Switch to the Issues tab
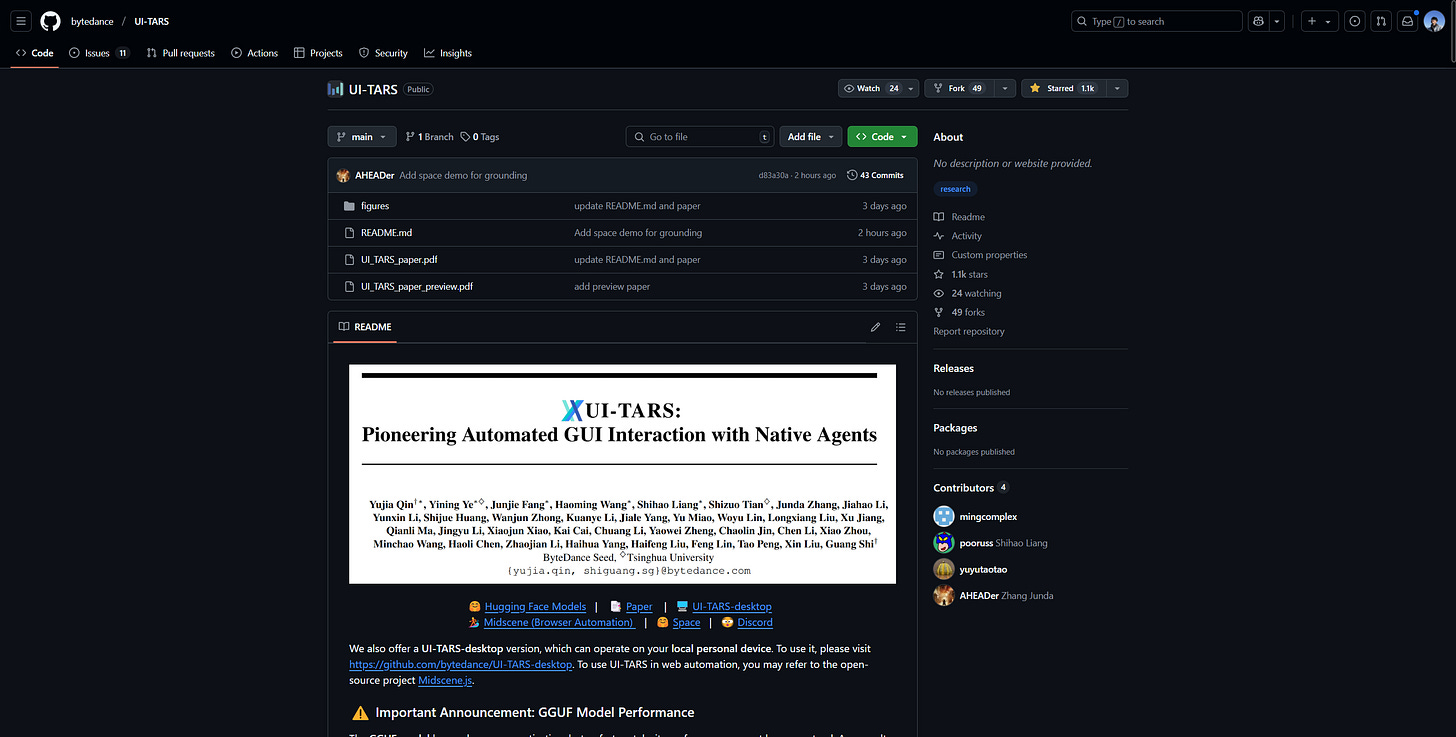This screenshot has height=737, width=1456. (99, 53)
